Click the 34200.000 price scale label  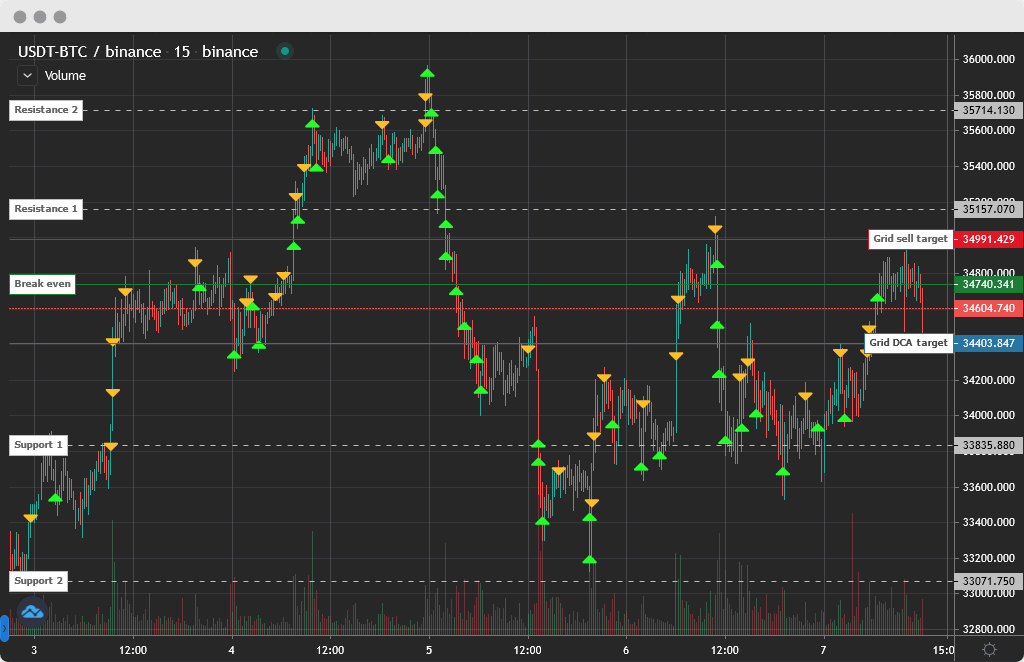pos(989,380)
